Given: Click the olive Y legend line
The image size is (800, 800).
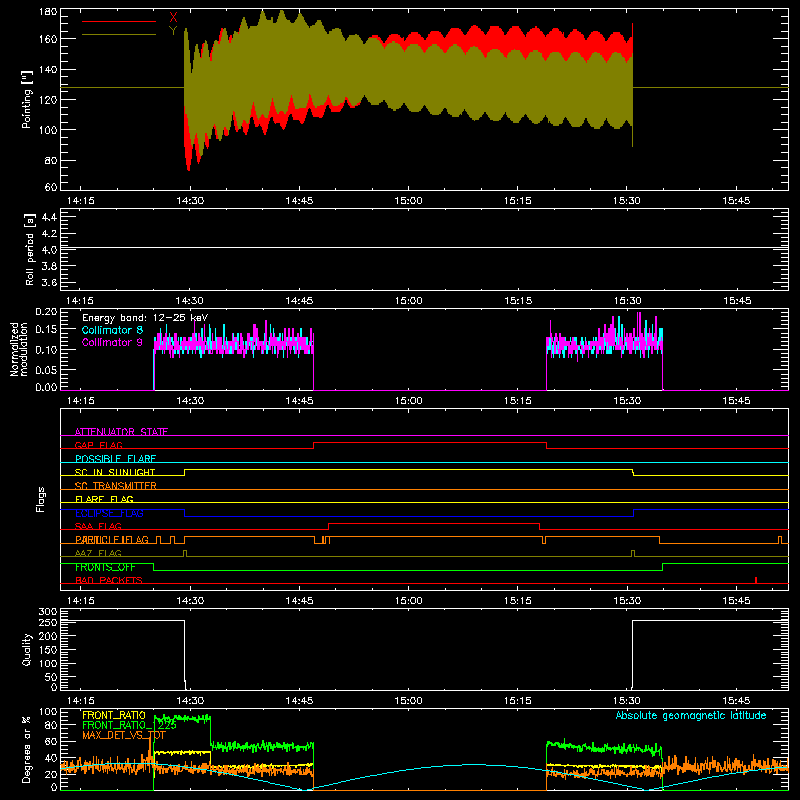Looking at the screenshot, I should point(119,35).
